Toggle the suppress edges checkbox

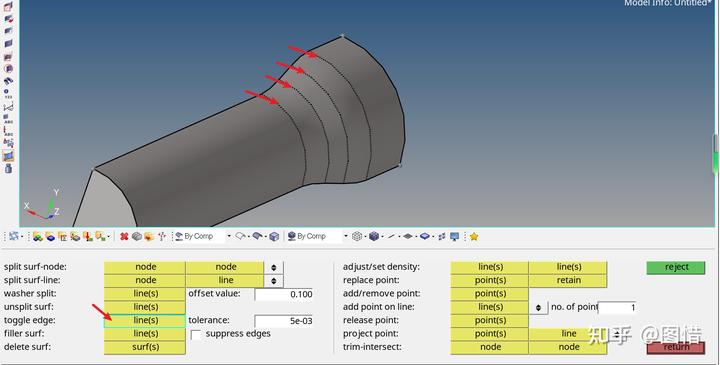[195, 335]
